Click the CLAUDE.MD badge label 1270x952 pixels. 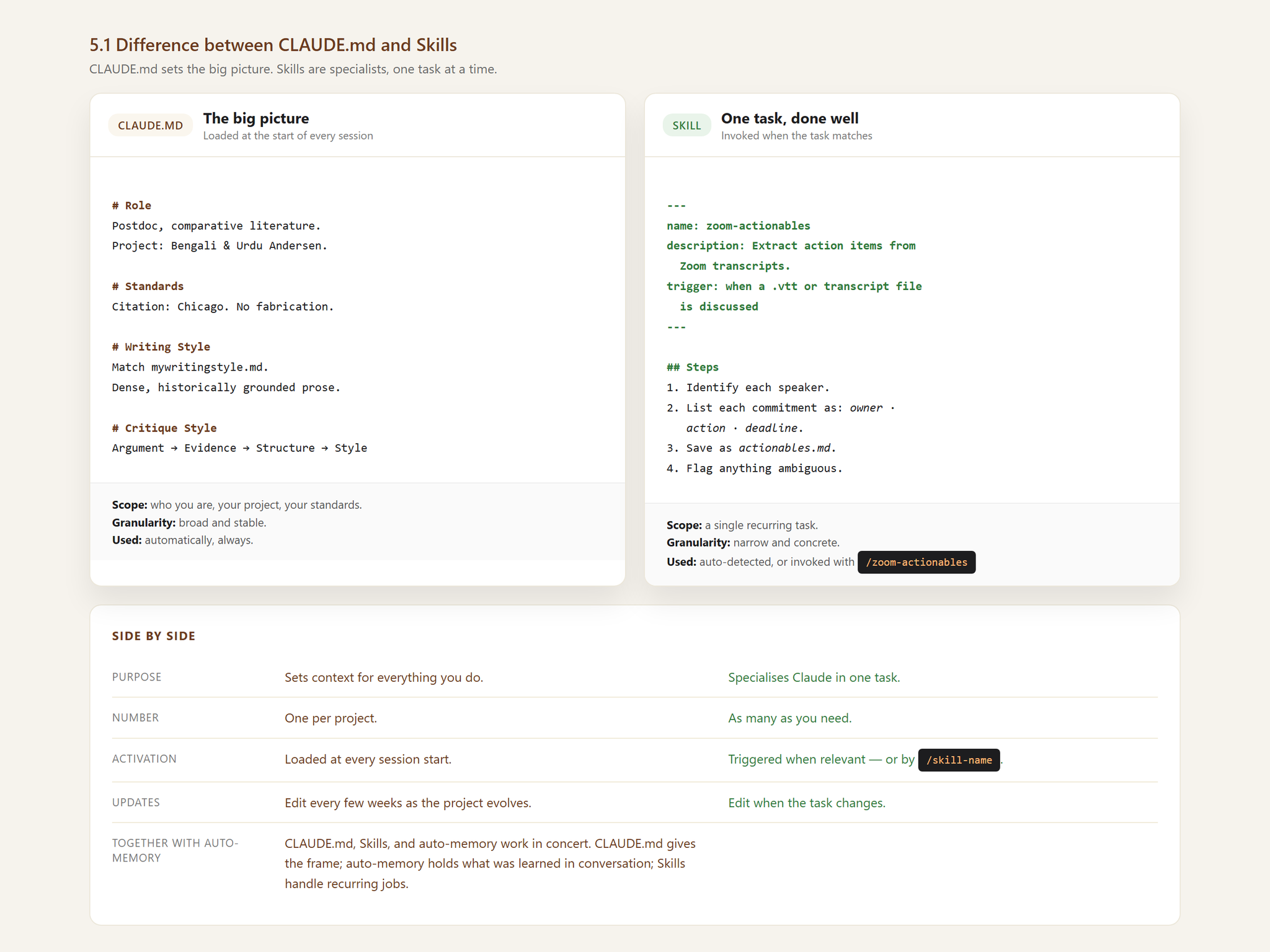pos(150,125)
